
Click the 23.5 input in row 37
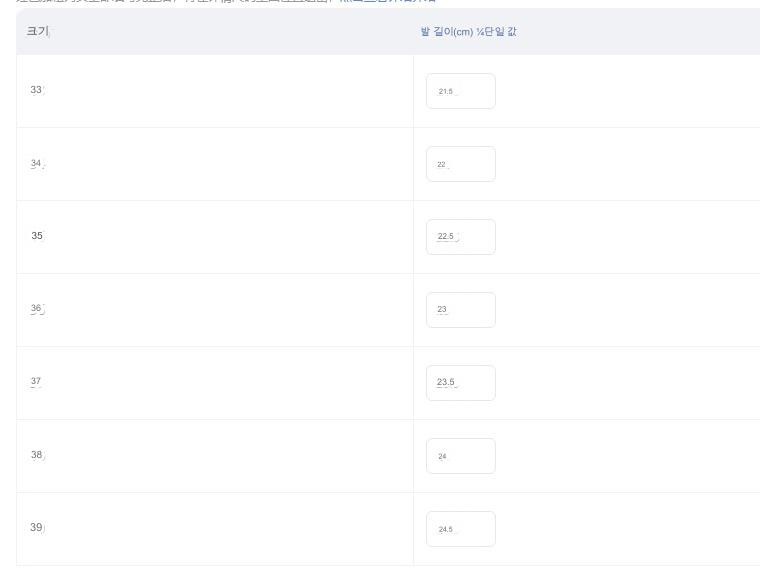[x=461, y=383]
